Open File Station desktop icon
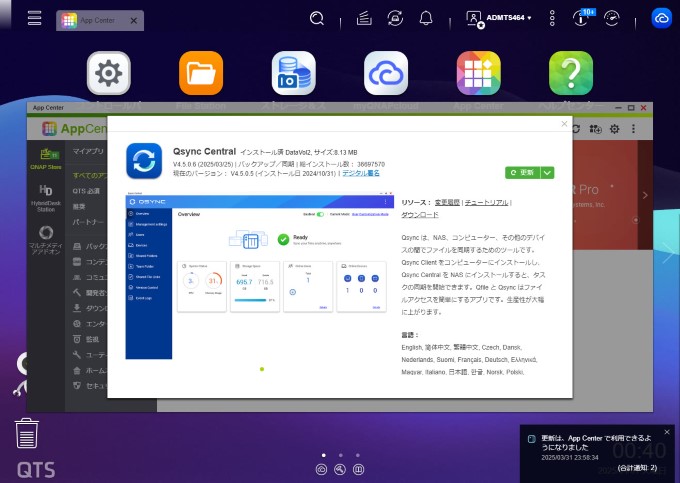680x483 pixels. [201, 73]
